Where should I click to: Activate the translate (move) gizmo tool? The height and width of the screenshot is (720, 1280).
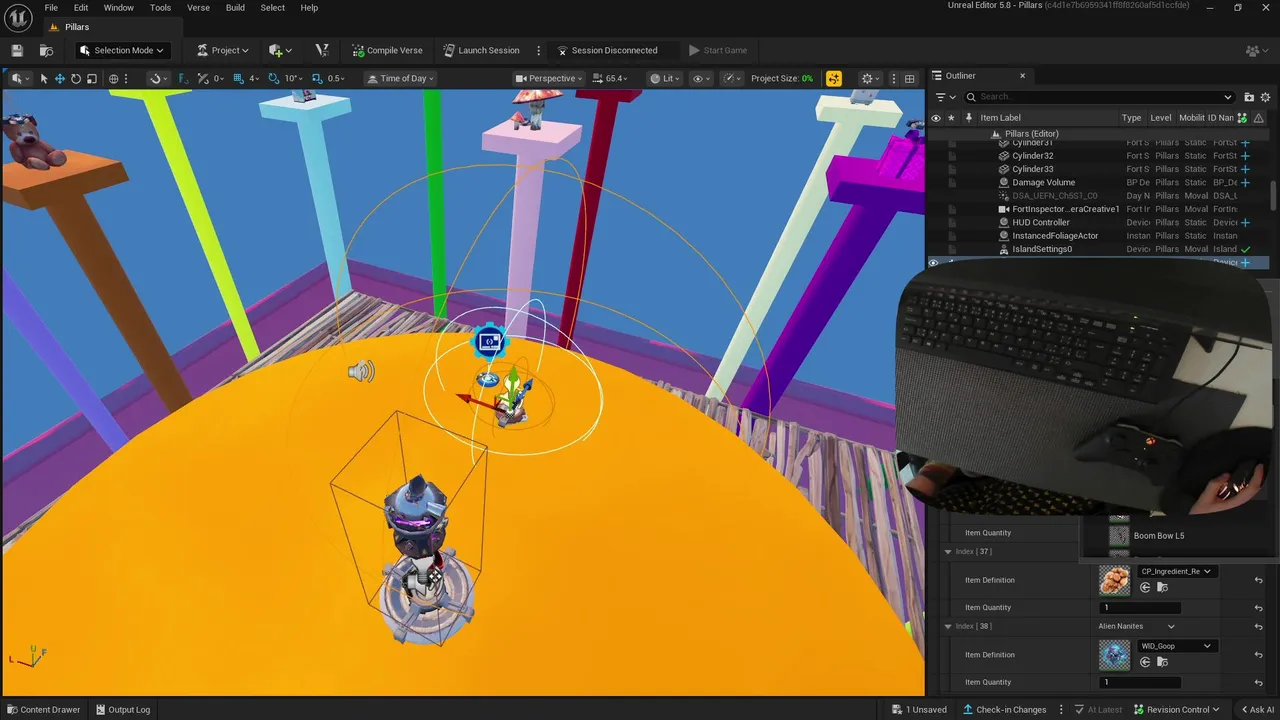click(59, 78)
